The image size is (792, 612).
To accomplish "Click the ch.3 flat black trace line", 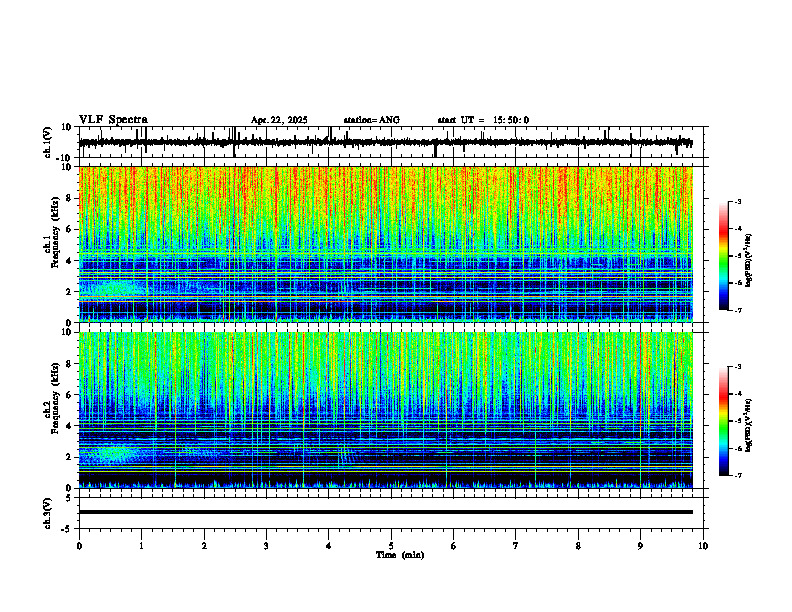I will coord(386,512).
